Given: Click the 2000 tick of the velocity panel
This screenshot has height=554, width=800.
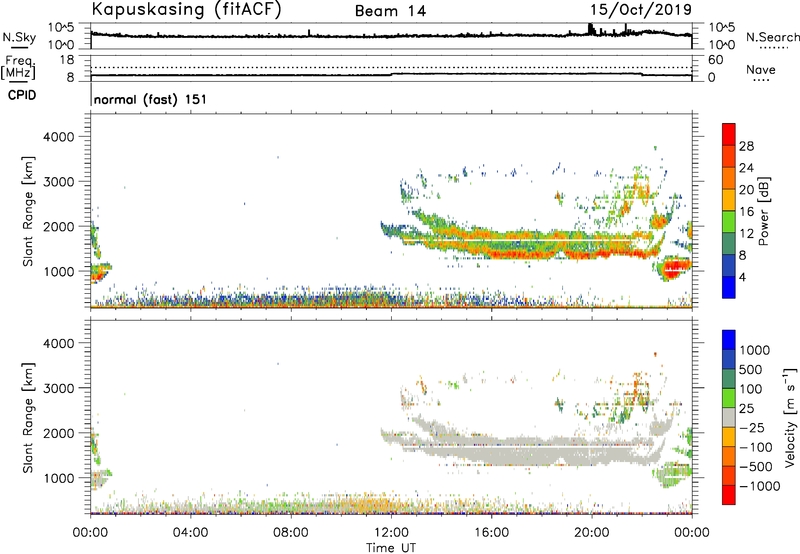Looking at the screenshot, I should pos(58,433).
